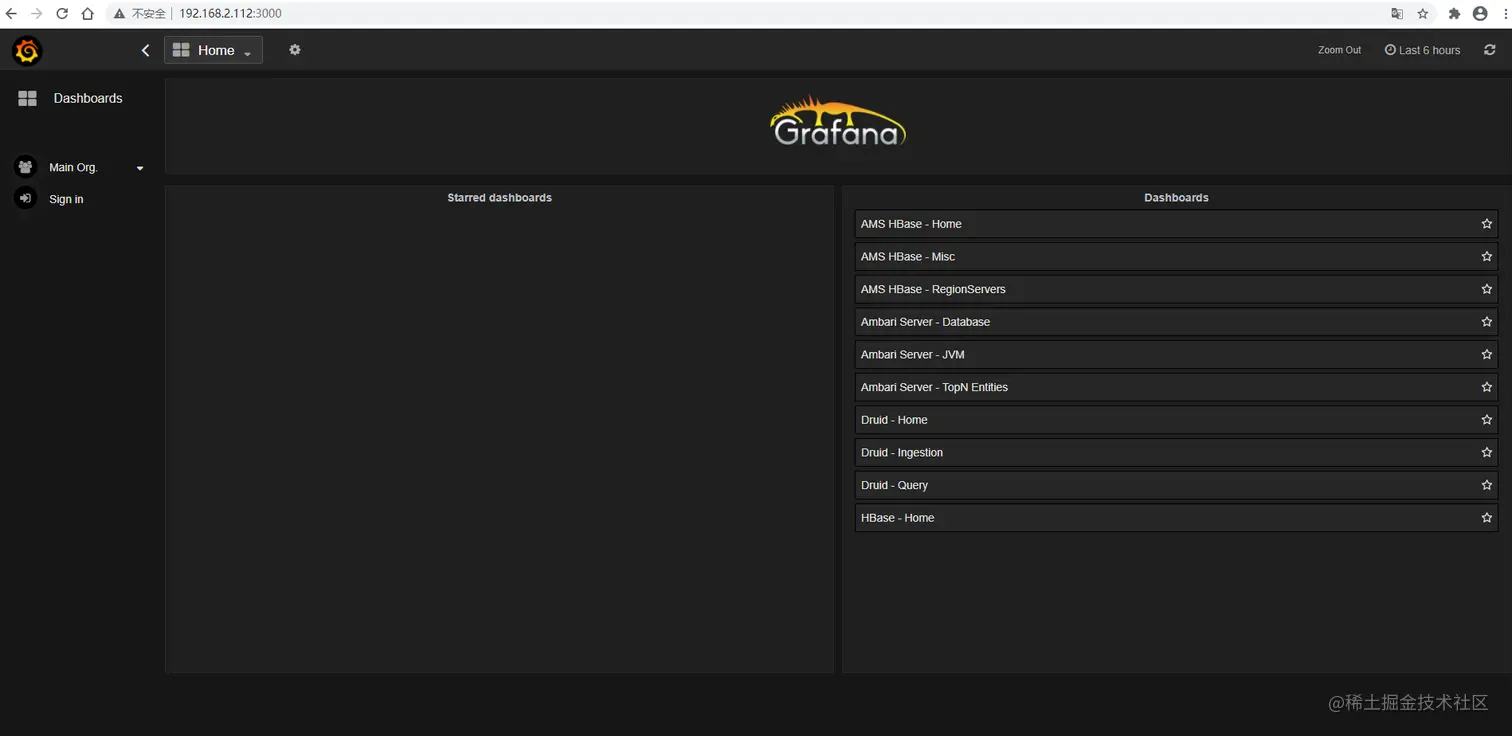Star the AMS HBase - RegionServers dashboard
The height and width of the screenshot is (736, 1512).
pyautogui.click(x=1487, y=289)
